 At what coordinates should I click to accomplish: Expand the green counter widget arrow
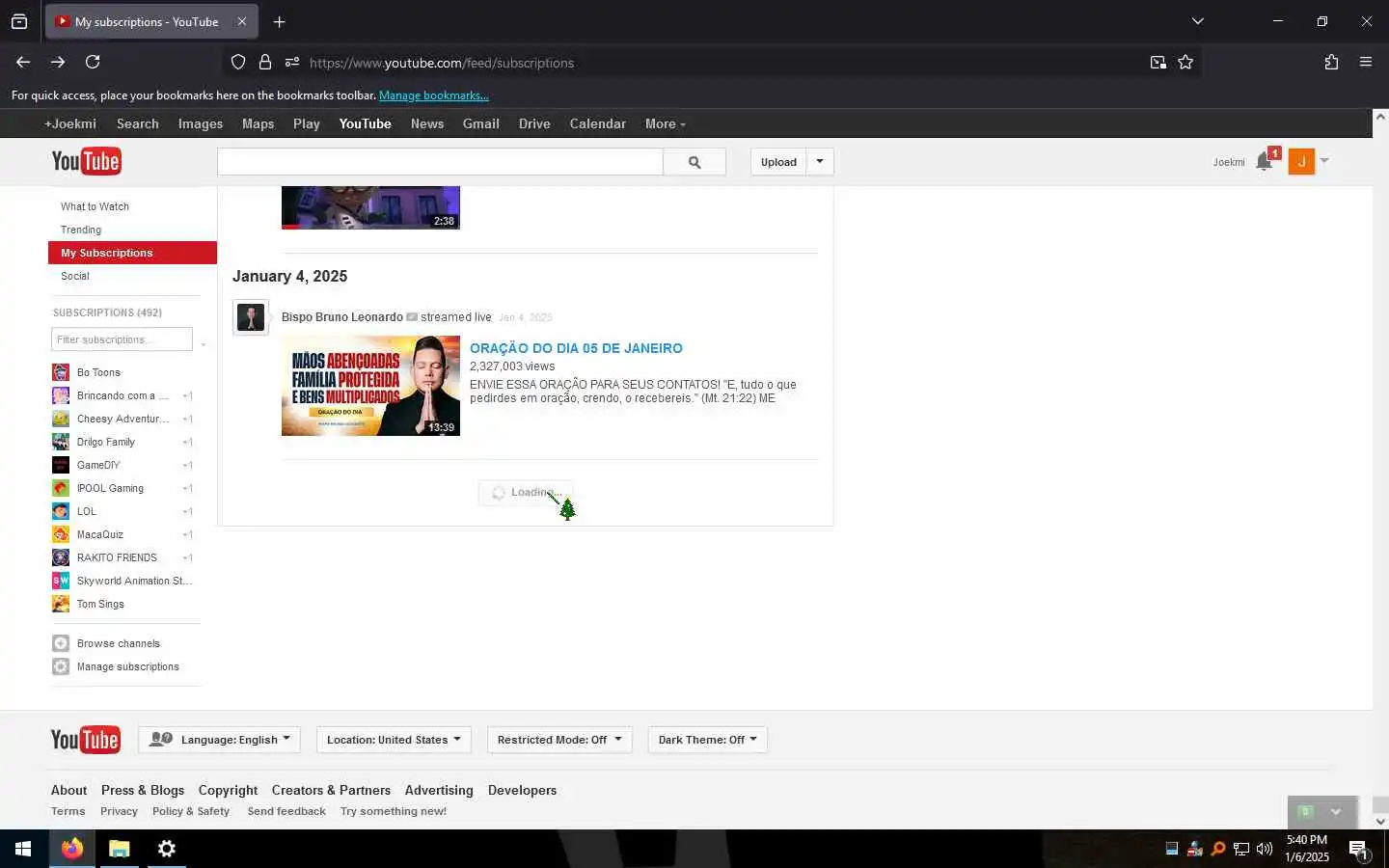point(1336,811)
